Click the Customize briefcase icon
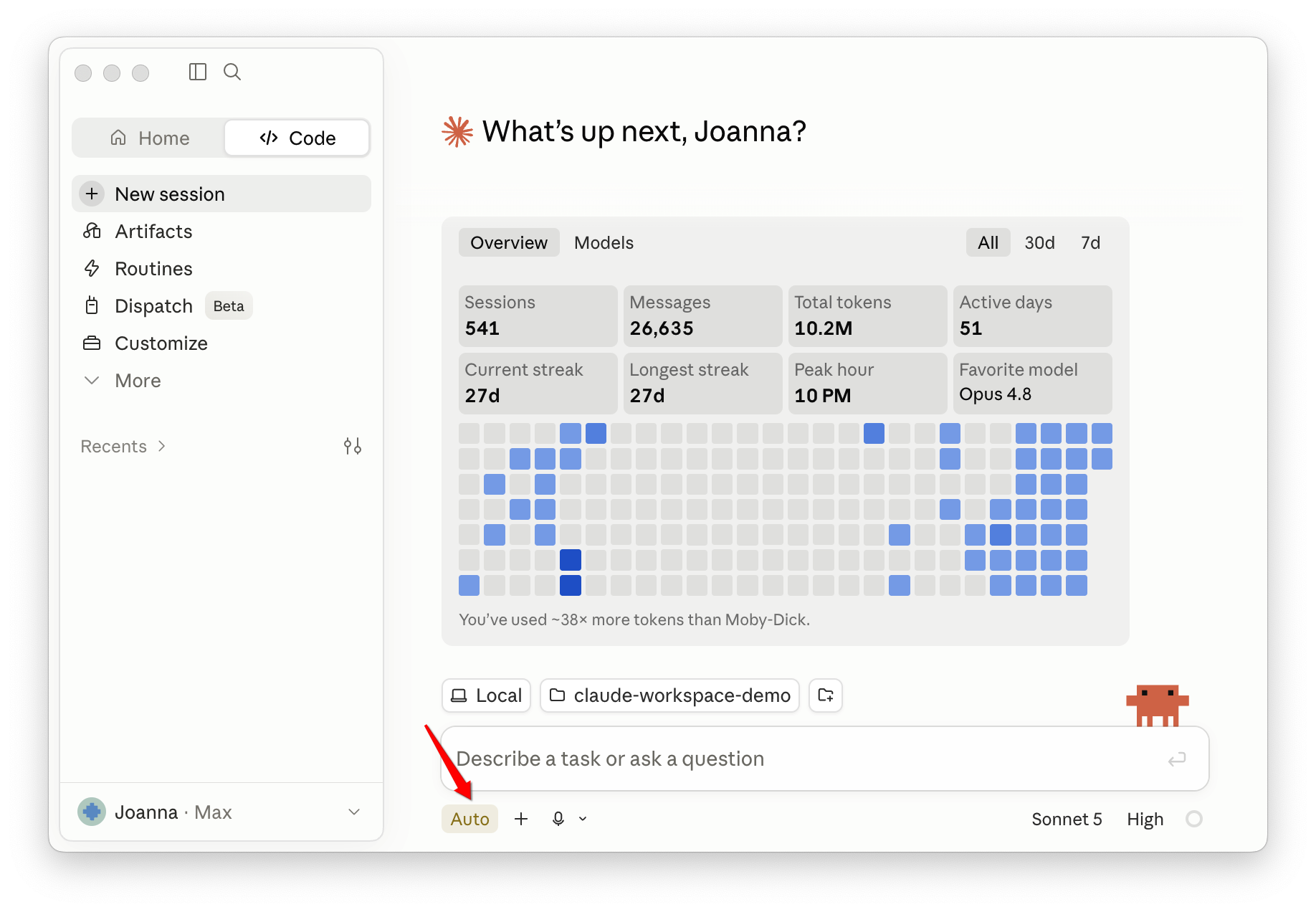 point(92,343)
